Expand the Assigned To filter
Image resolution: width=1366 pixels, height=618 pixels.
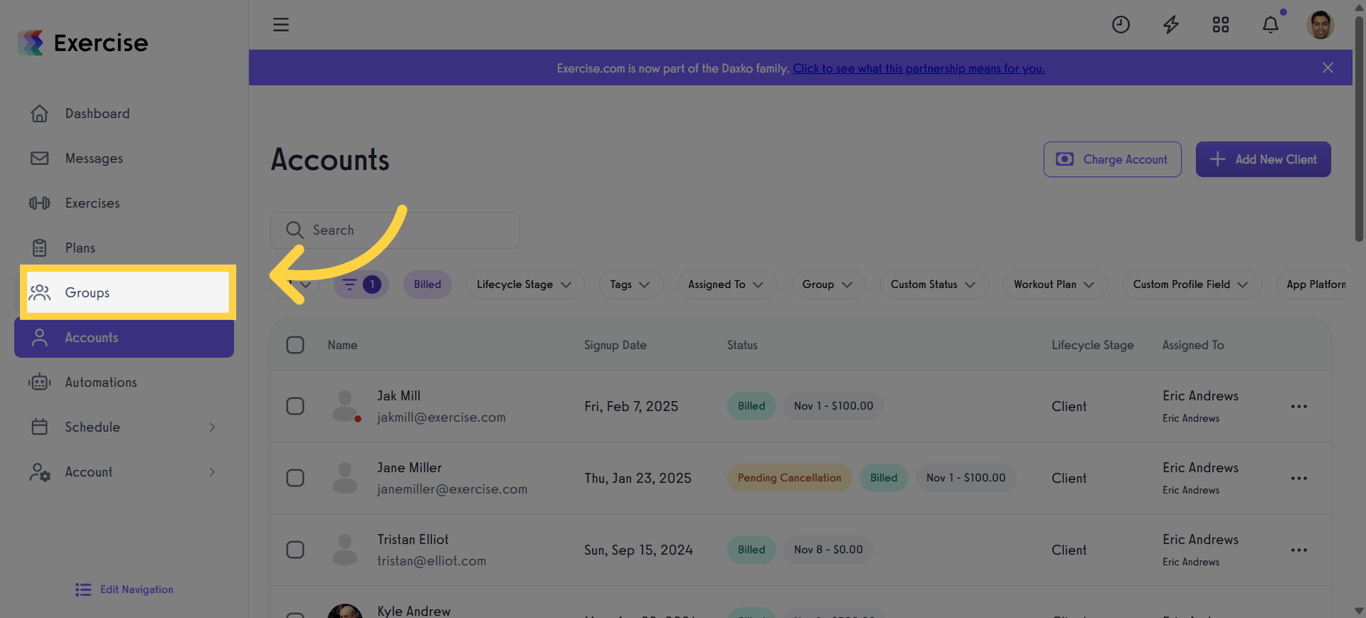click(727, 284)
